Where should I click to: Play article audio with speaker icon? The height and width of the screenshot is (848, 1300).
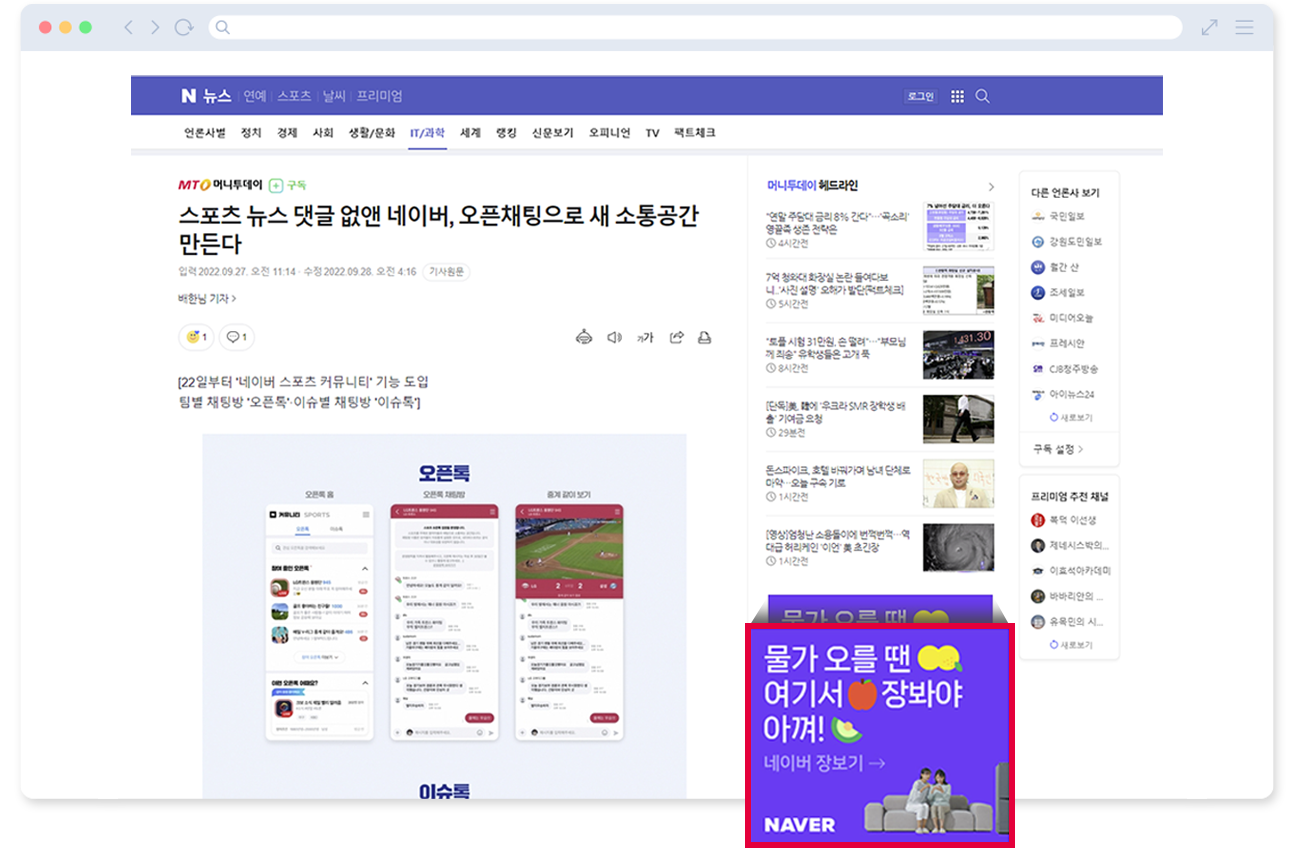pos(614,338)
